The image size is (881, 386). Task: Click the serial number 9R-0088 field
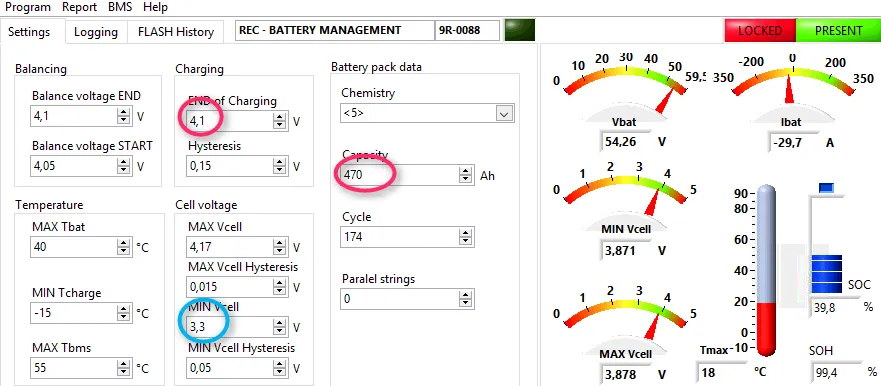[467, 30]
